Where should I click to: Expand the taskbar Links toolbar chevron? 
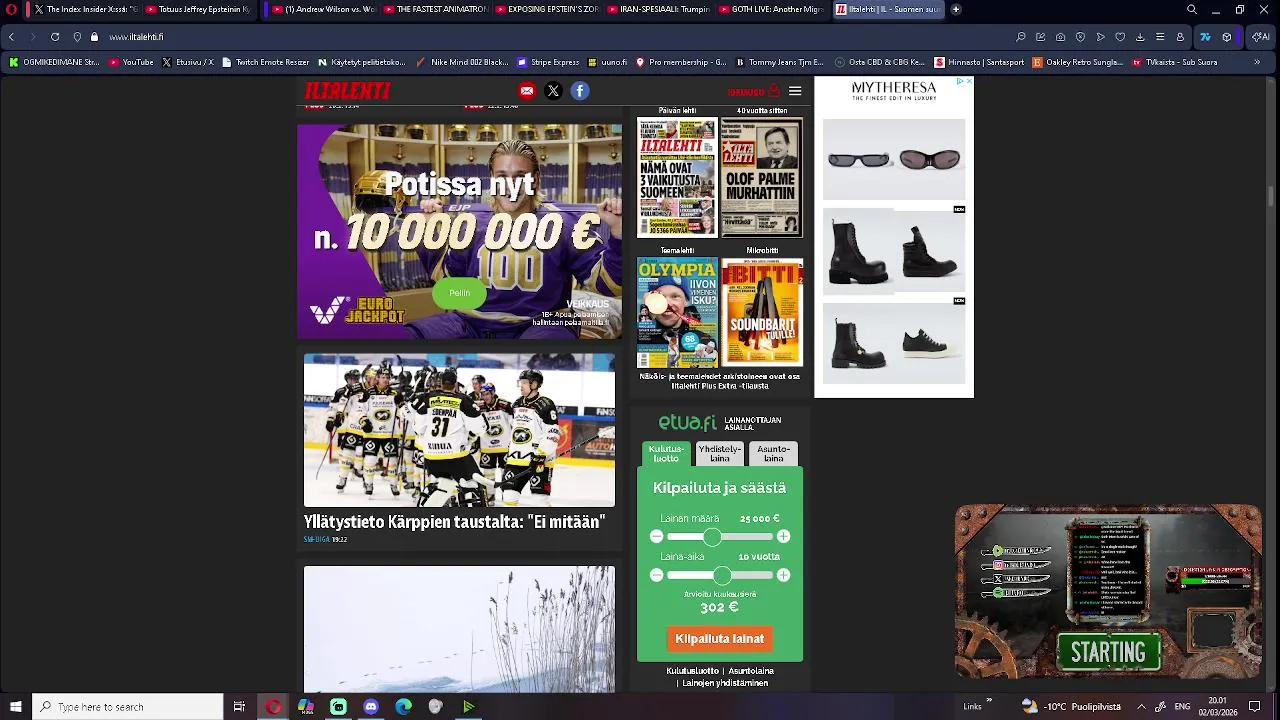pyautogui.click(x=990, y=701)
